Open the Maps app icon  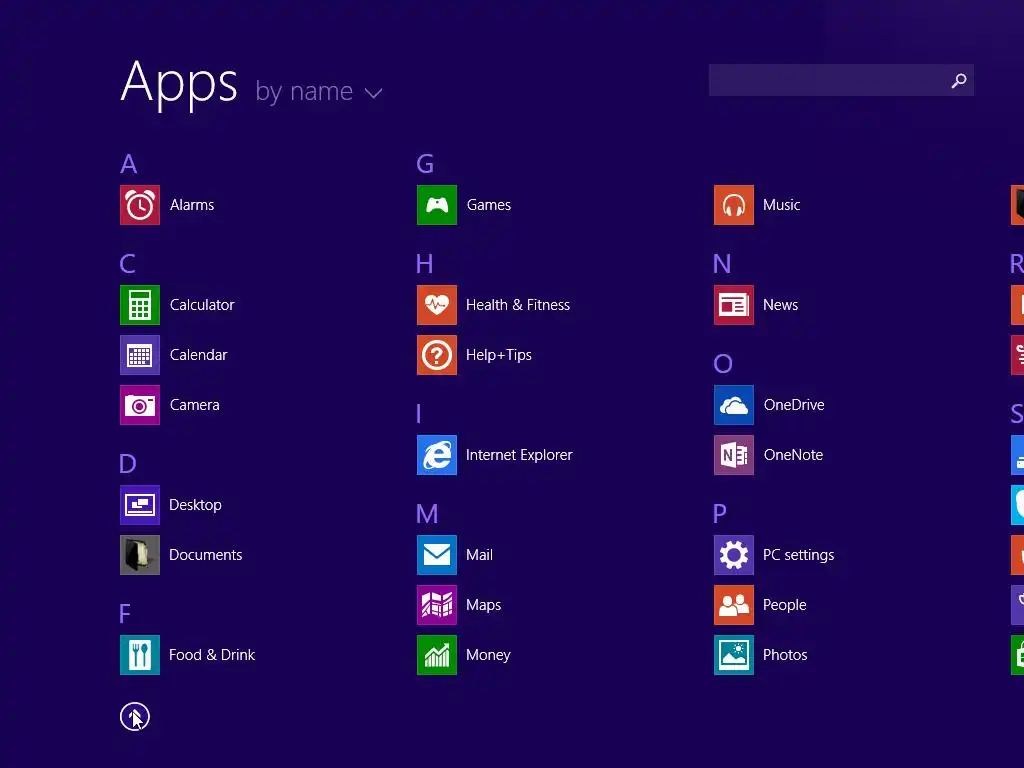point(437,605)
